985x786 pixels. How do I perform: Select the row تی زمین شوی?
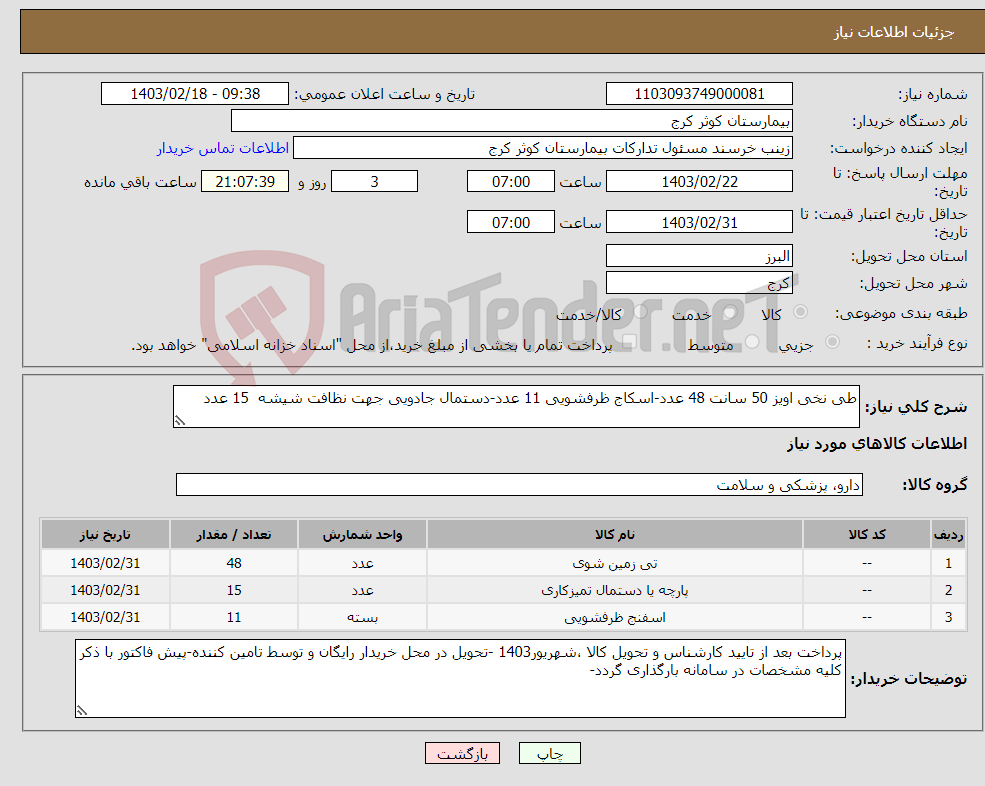click(x=503, y=563)
